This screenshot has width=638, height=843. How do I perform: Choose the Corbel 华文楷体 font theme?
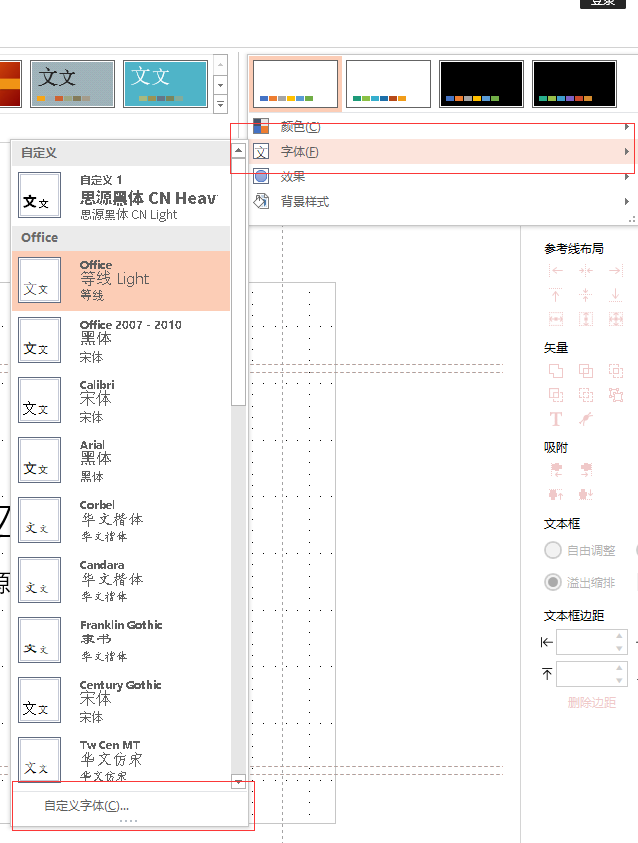(121, 521)
